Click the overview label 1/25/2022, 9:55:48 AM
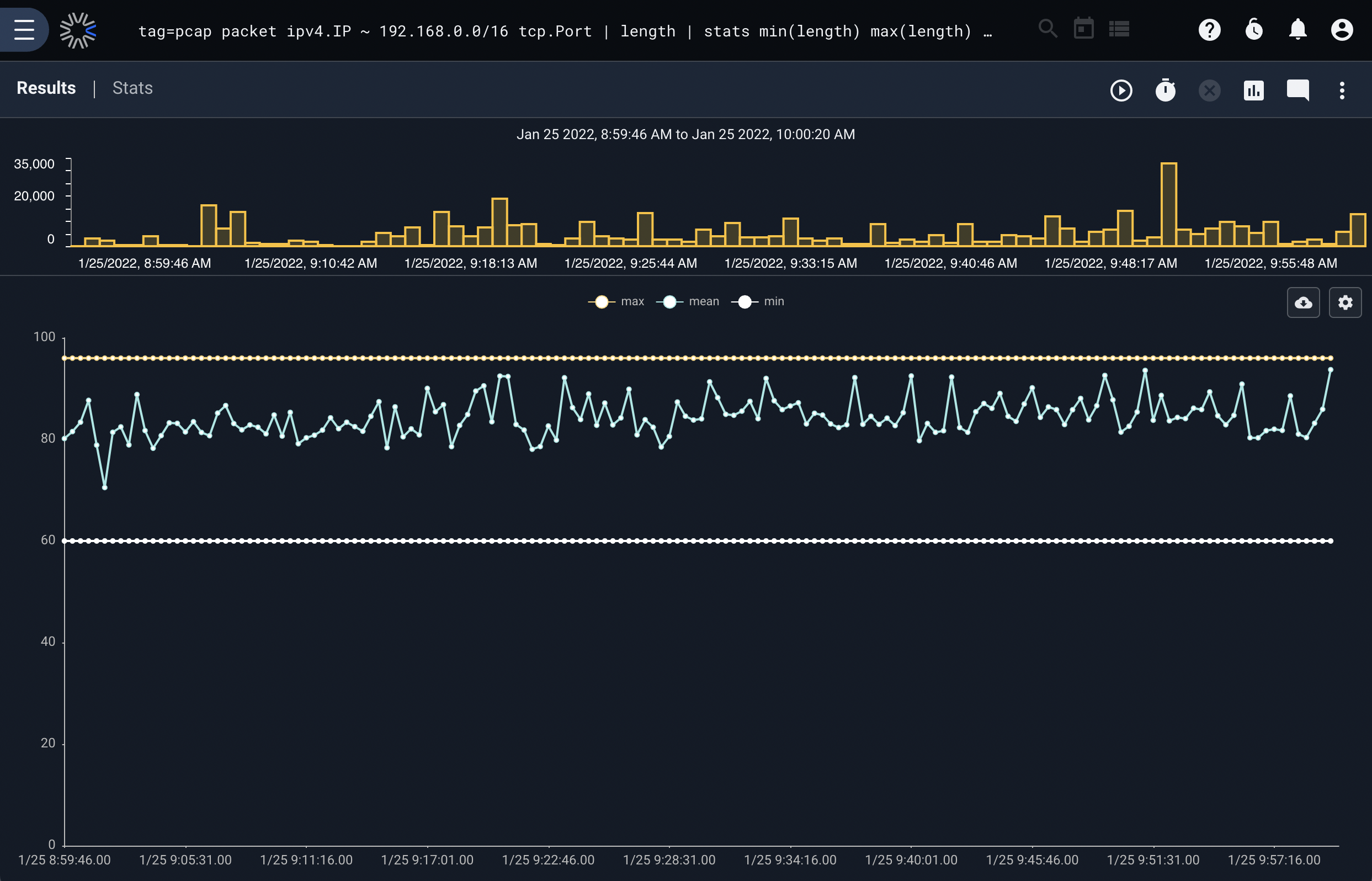 (x=1271, y=263)
